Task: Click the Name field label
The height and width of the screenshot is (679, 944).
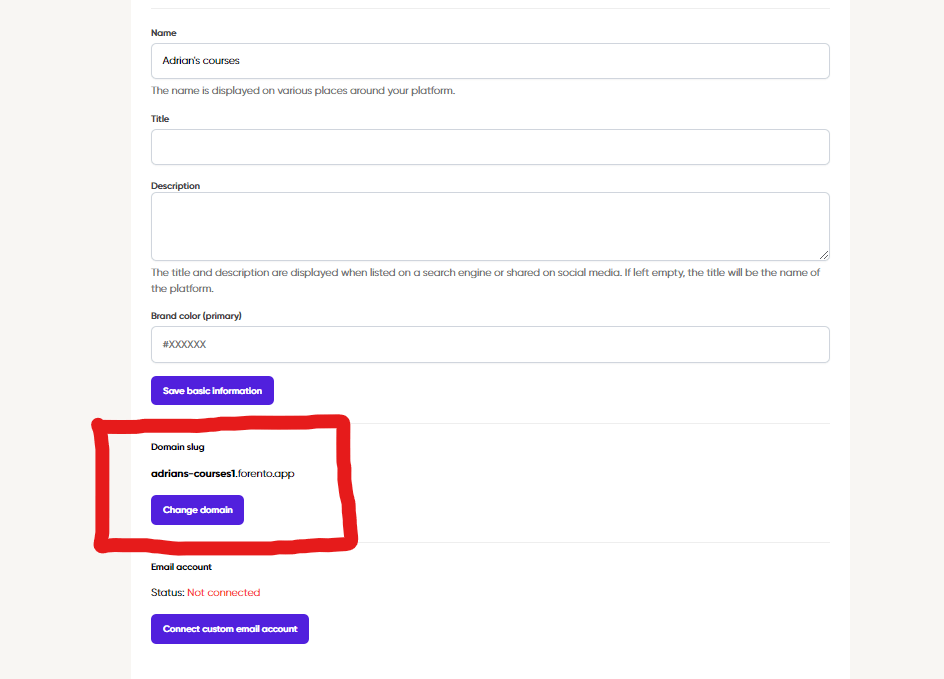Action: (x=164, y=33)
